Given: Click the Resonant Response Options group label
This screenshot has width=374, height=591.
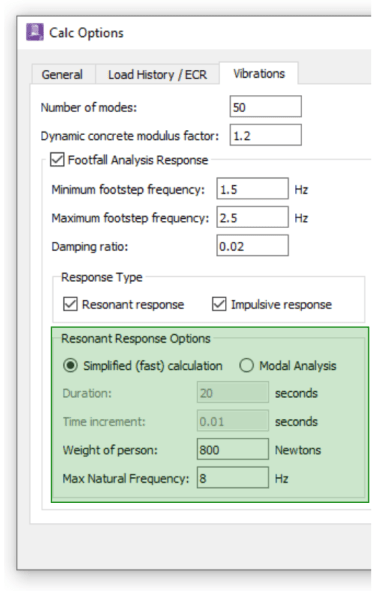Looking at the screenshot, I should coord(136,338).
